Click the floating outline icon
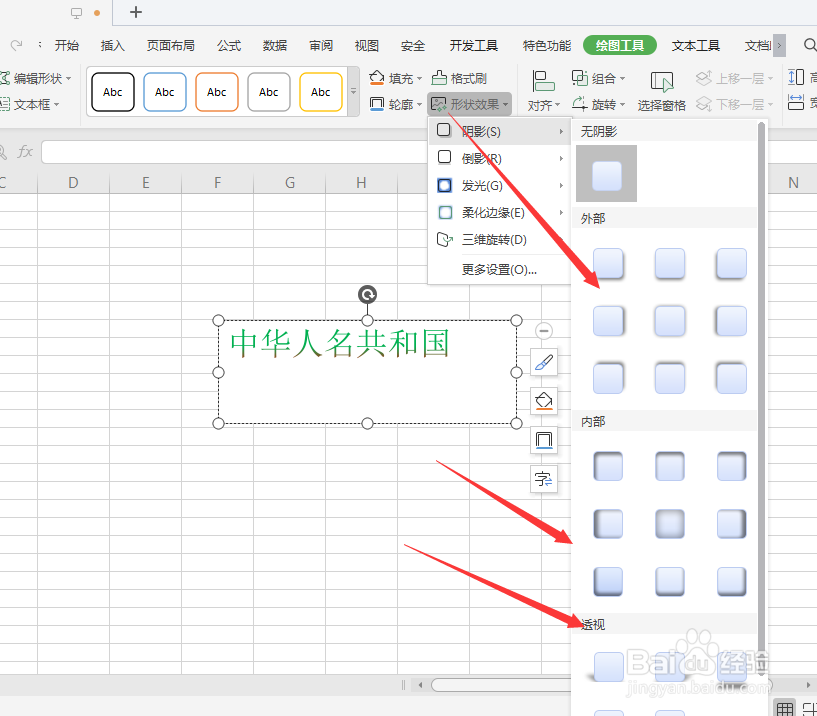The width and height of the screenshot is (817, 716). click(x=544, y=440)
